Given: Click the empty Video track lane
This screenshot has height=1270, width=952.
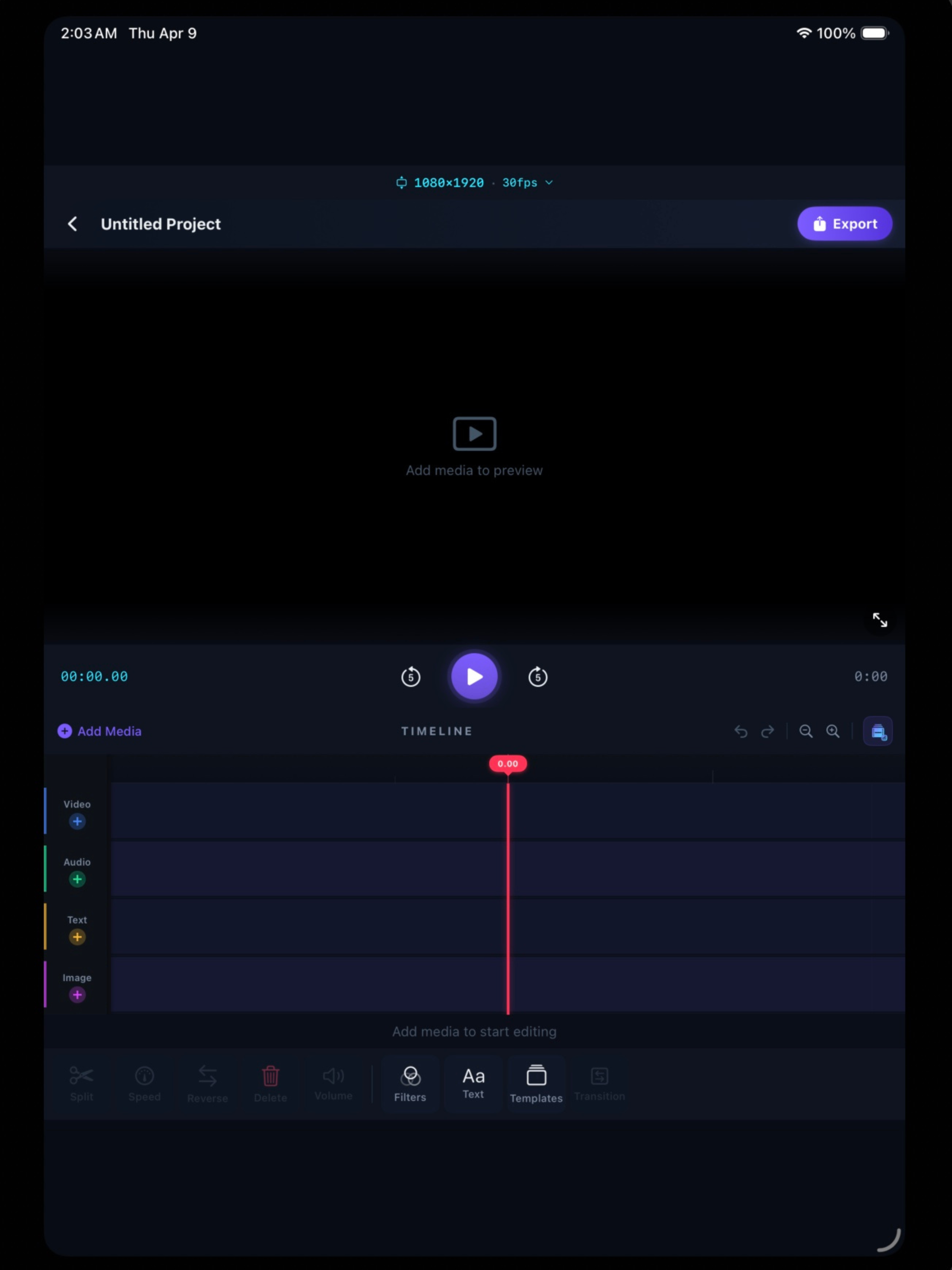Looking at the screenshot, I should pyautogui.click(x=508, y=809).
